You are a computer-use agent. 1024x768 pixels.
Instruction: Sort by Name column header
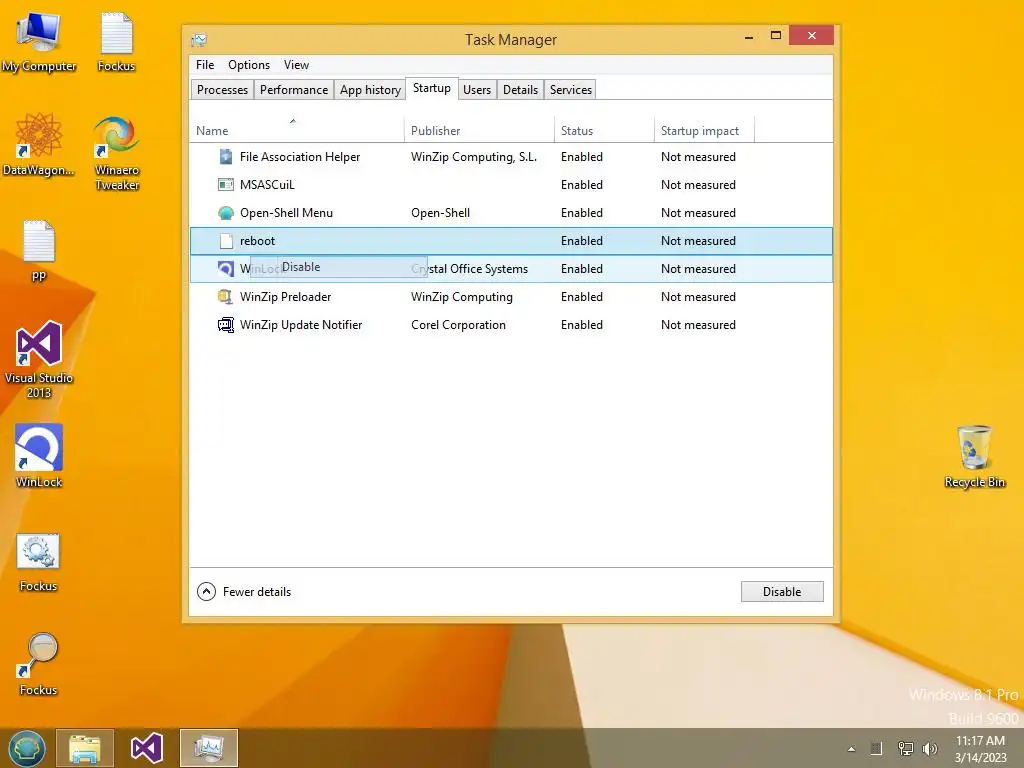tap(297, 129)
